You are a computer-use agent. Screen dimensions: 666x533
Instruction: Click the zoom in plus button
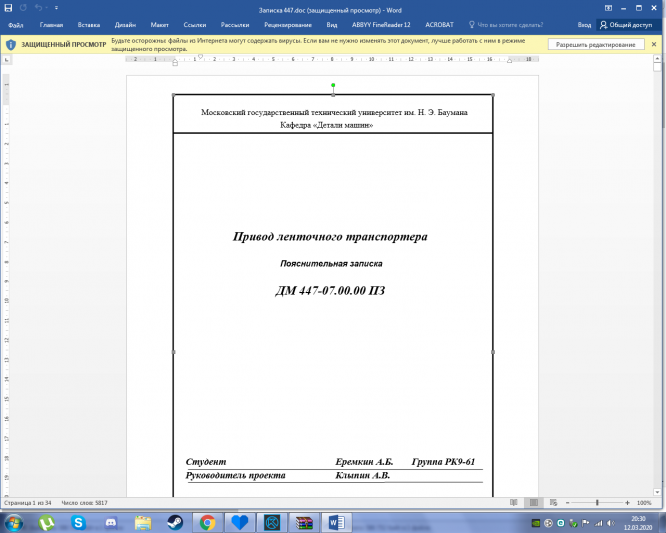[x=627, y=503]
